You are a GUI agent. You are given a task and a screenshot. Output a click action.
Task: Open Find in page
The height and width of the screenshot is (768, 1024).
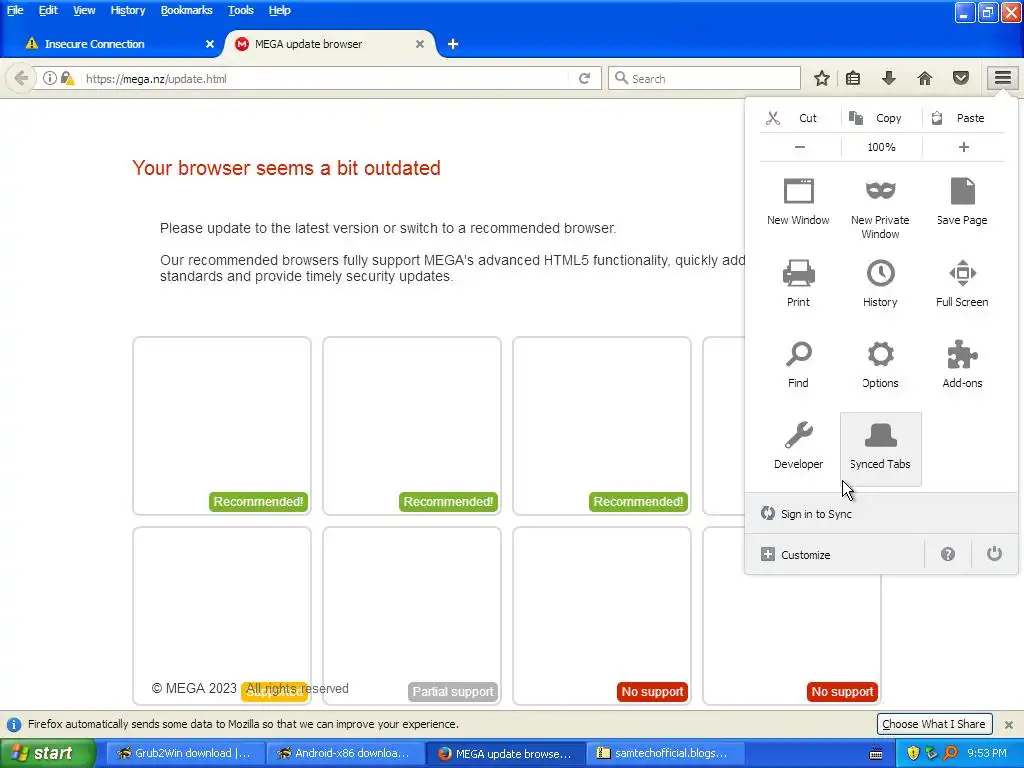(798, 364)
